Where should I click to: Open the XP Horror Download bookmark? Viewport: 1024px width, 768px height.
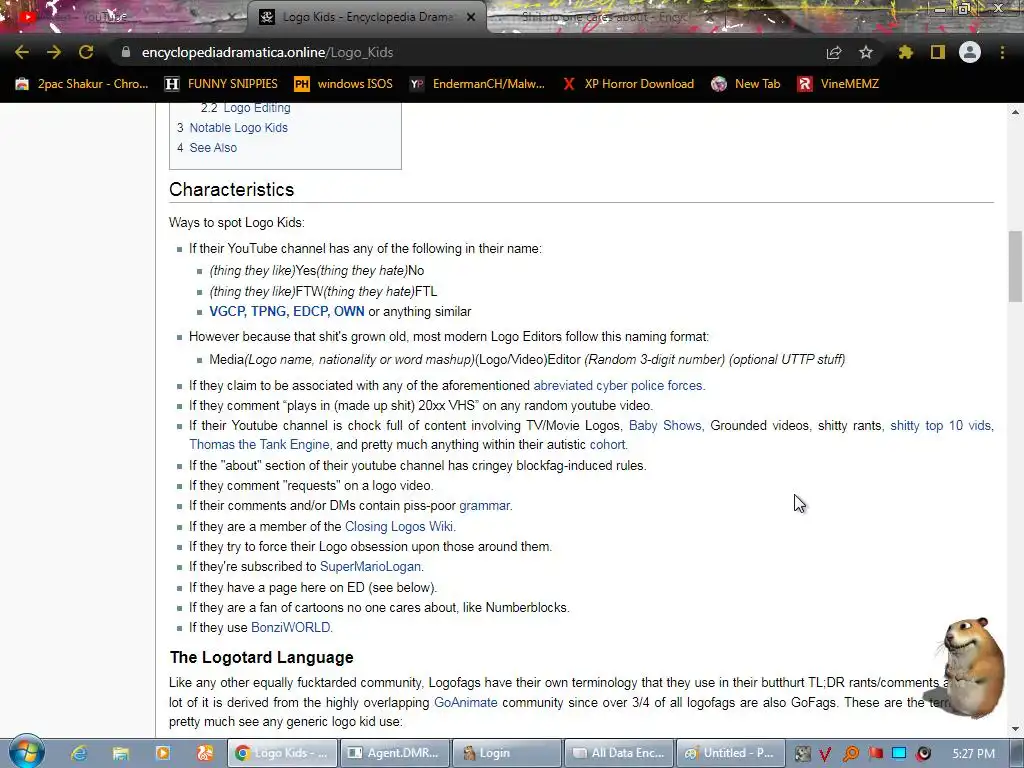pos(628,84)
